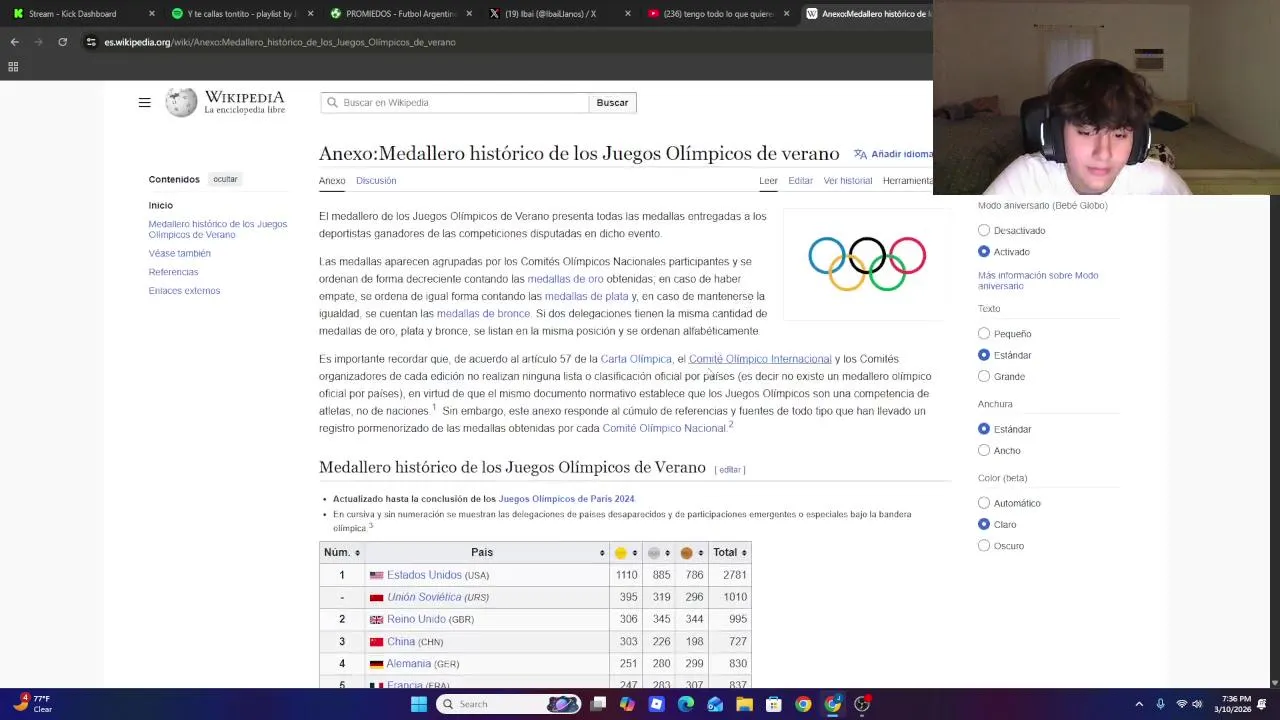Sort table by bronze medal column
The height and width of the screenshot is (720, 1280).
(x=700, y=553)
